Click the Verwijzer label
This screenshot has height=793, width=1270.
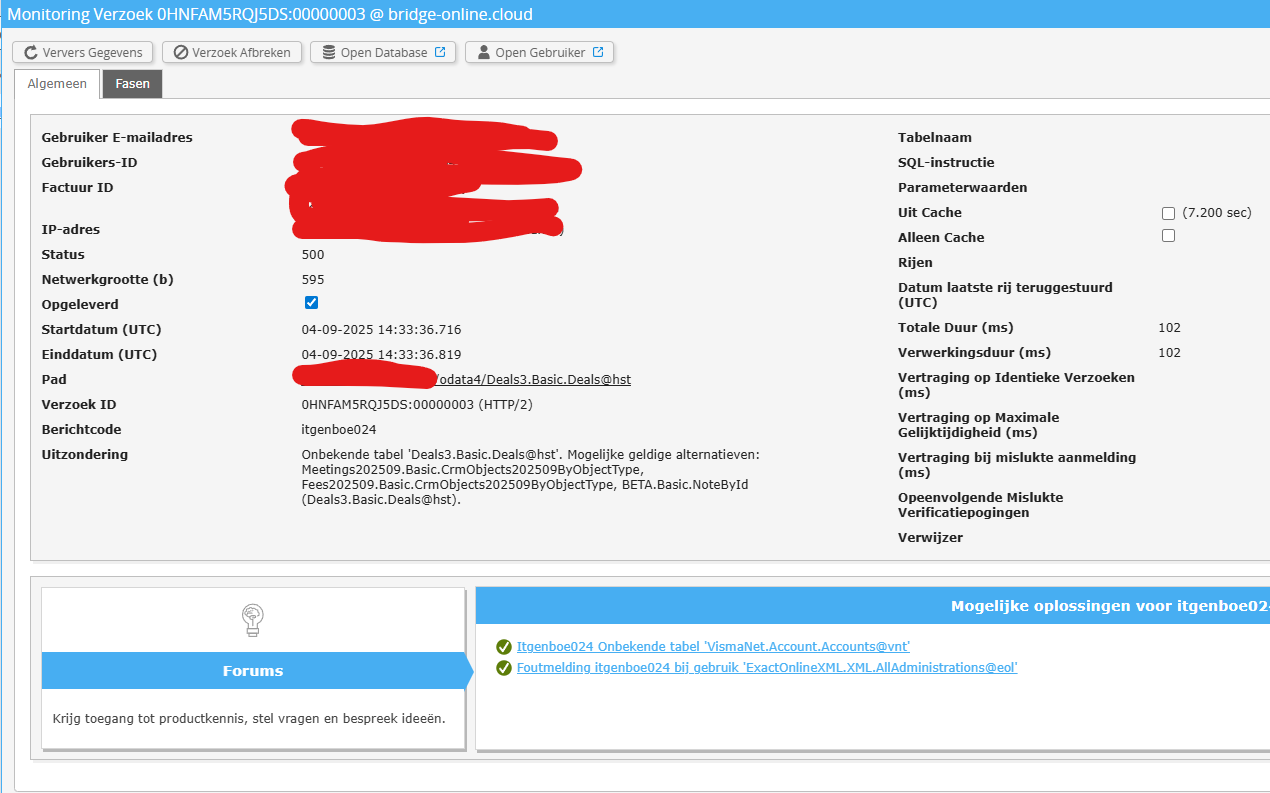tap(930, 538)
